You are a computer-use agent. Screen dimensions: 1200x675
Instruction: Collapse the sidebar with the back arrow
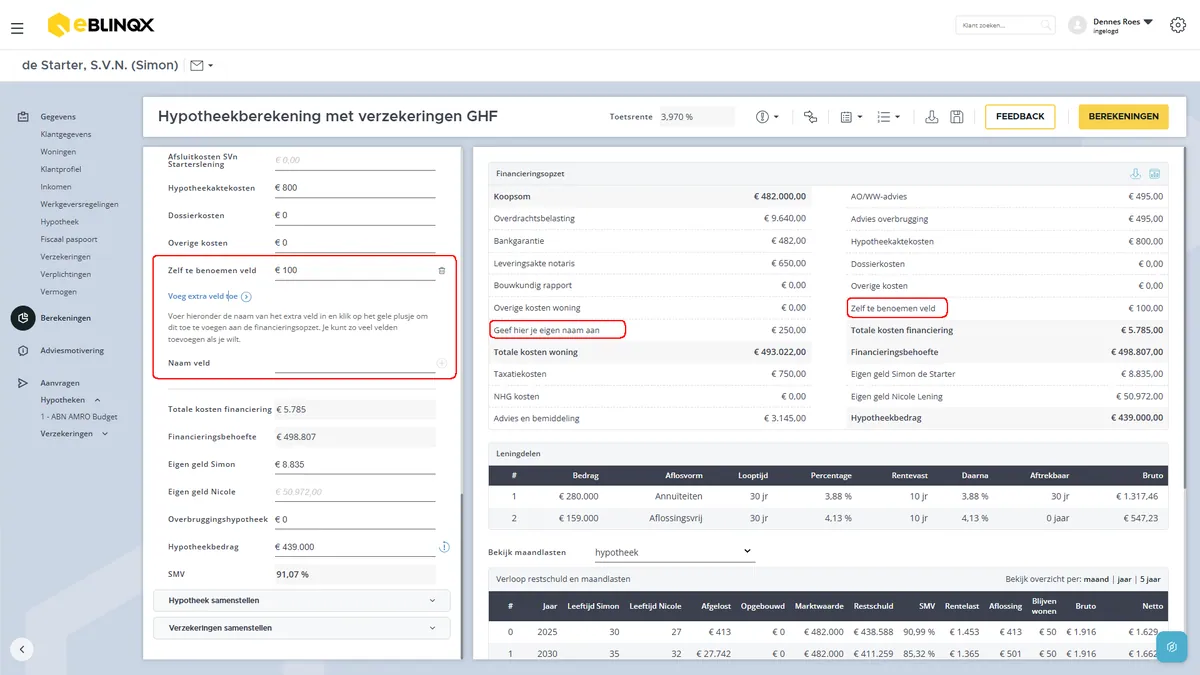[22, 649]
